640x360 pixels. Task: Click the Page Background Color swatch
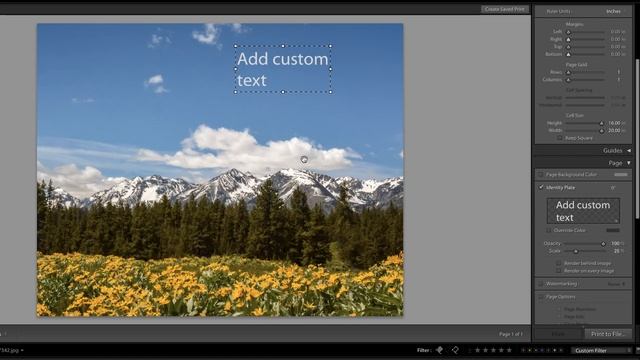tap(621, 174)
